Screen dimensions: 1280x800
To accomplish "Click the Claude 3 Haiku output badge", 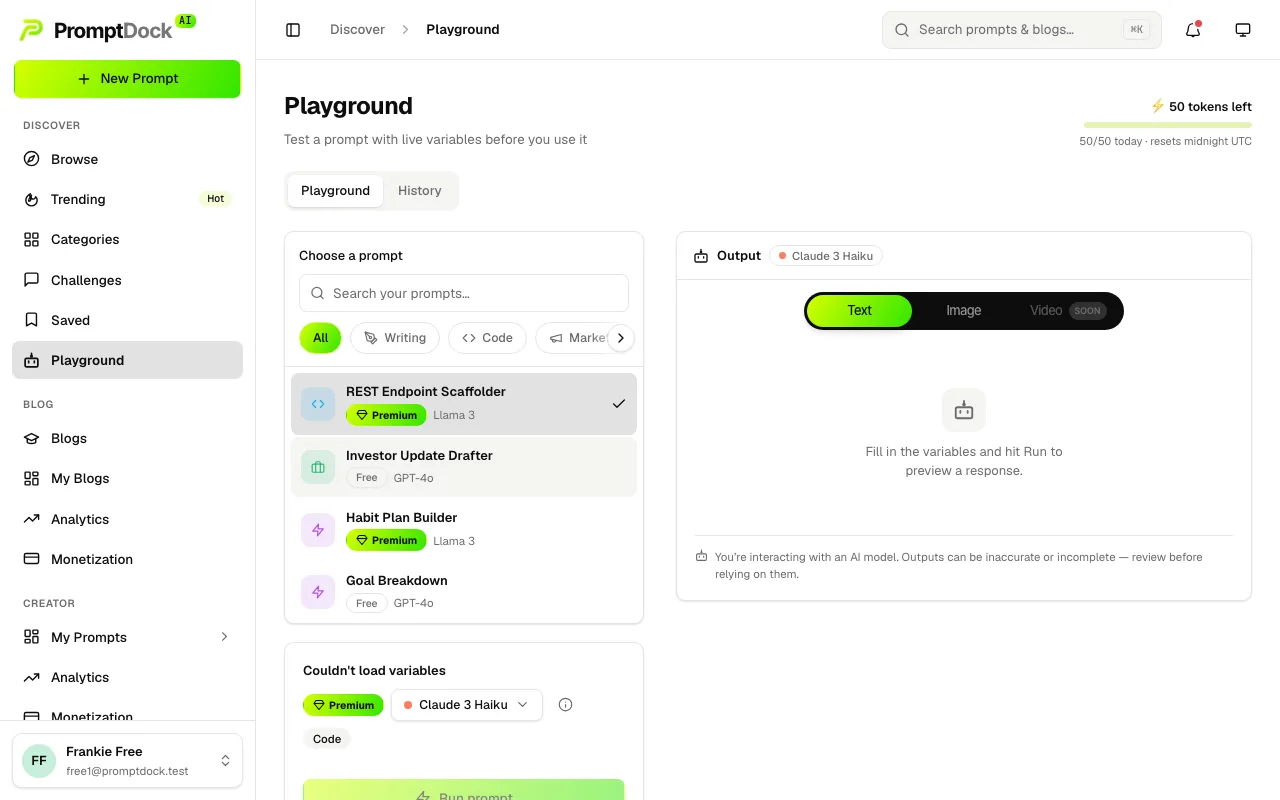I will coord(826,256).
